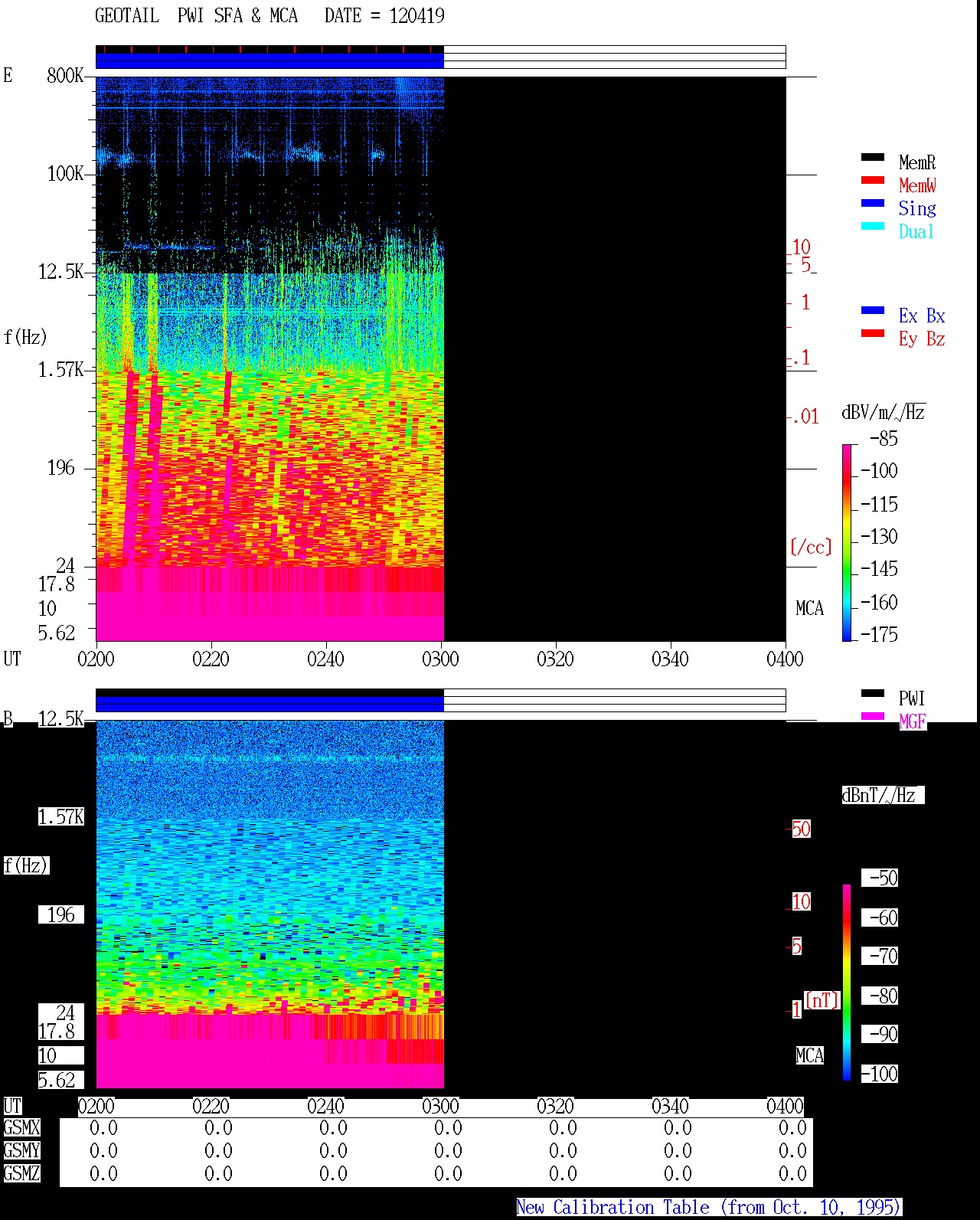The image size is (980, 1220).
Task: Click the red Ey Bz legend swatch
Action: [x=873, y=333]
